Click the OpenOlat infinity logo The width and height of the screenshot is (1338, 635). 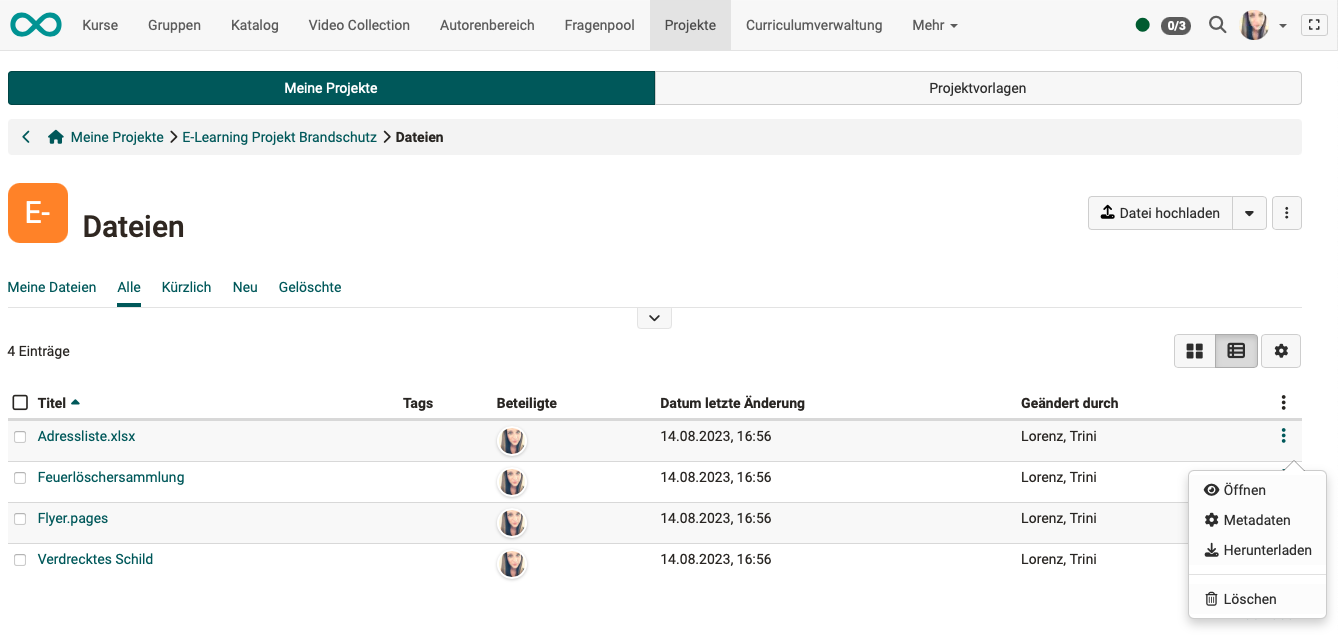(x=36, y=25)
